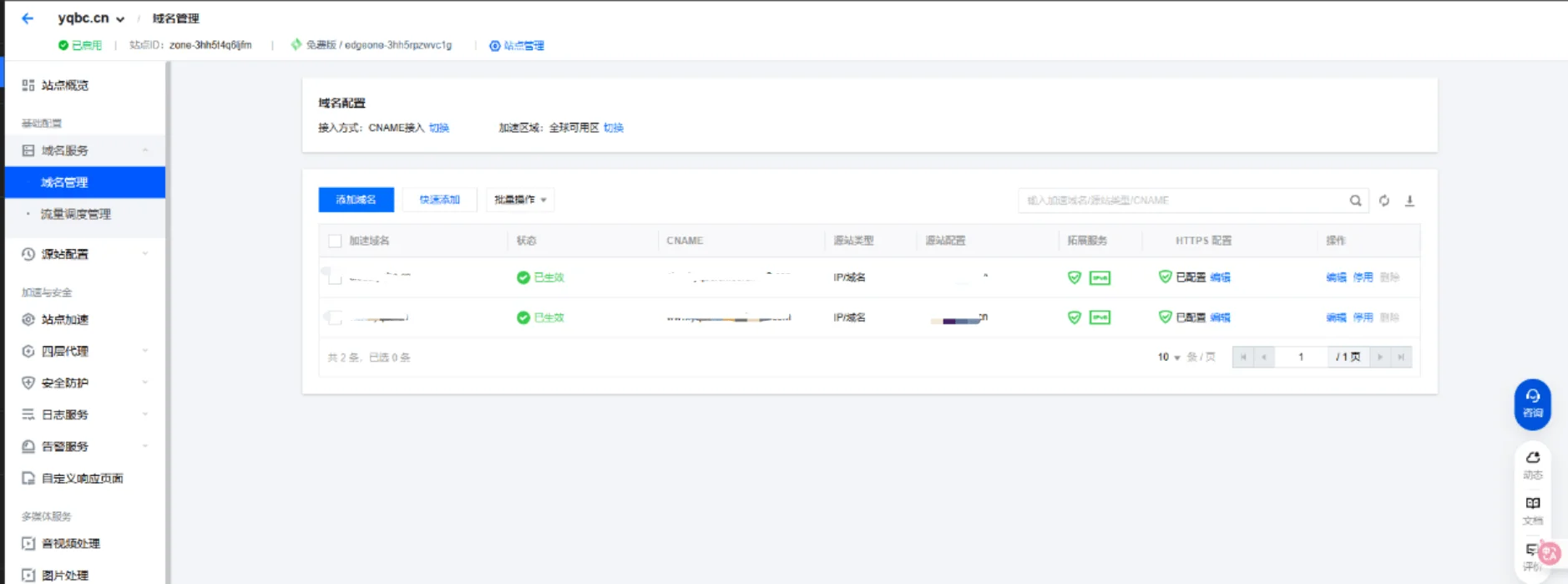Click the 添加域名 button
The image size is (1568, 584).
coord(356,200)
